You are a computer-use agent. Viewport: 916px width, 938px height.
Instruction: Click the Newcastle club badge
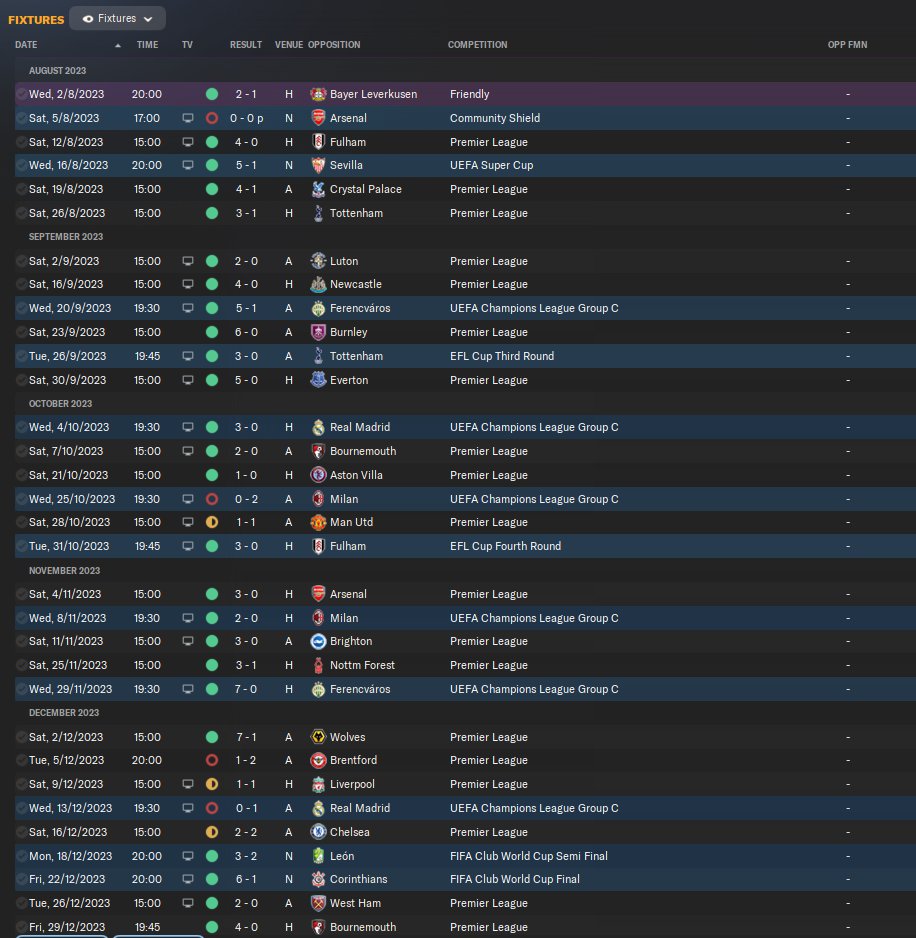click(x=318, y=284)
